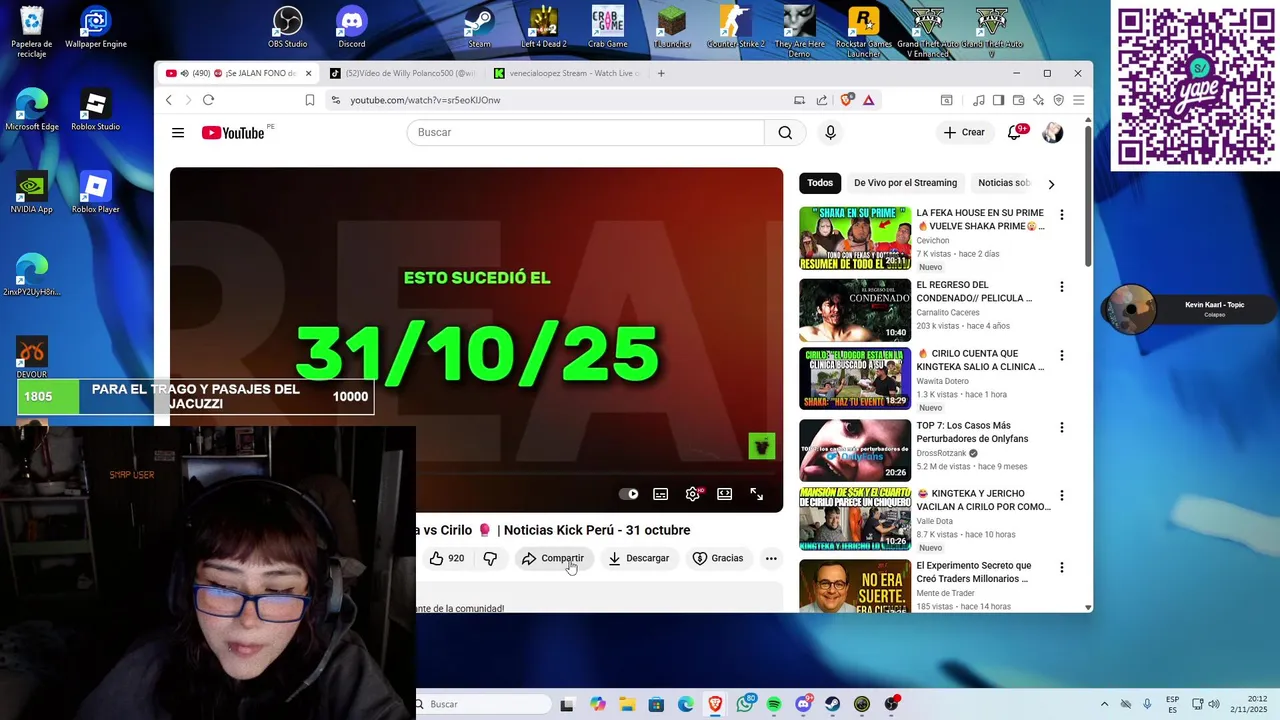Toggle subtitles in the video player
This screenshot has width=1280, height=720.
coord(660,494)
